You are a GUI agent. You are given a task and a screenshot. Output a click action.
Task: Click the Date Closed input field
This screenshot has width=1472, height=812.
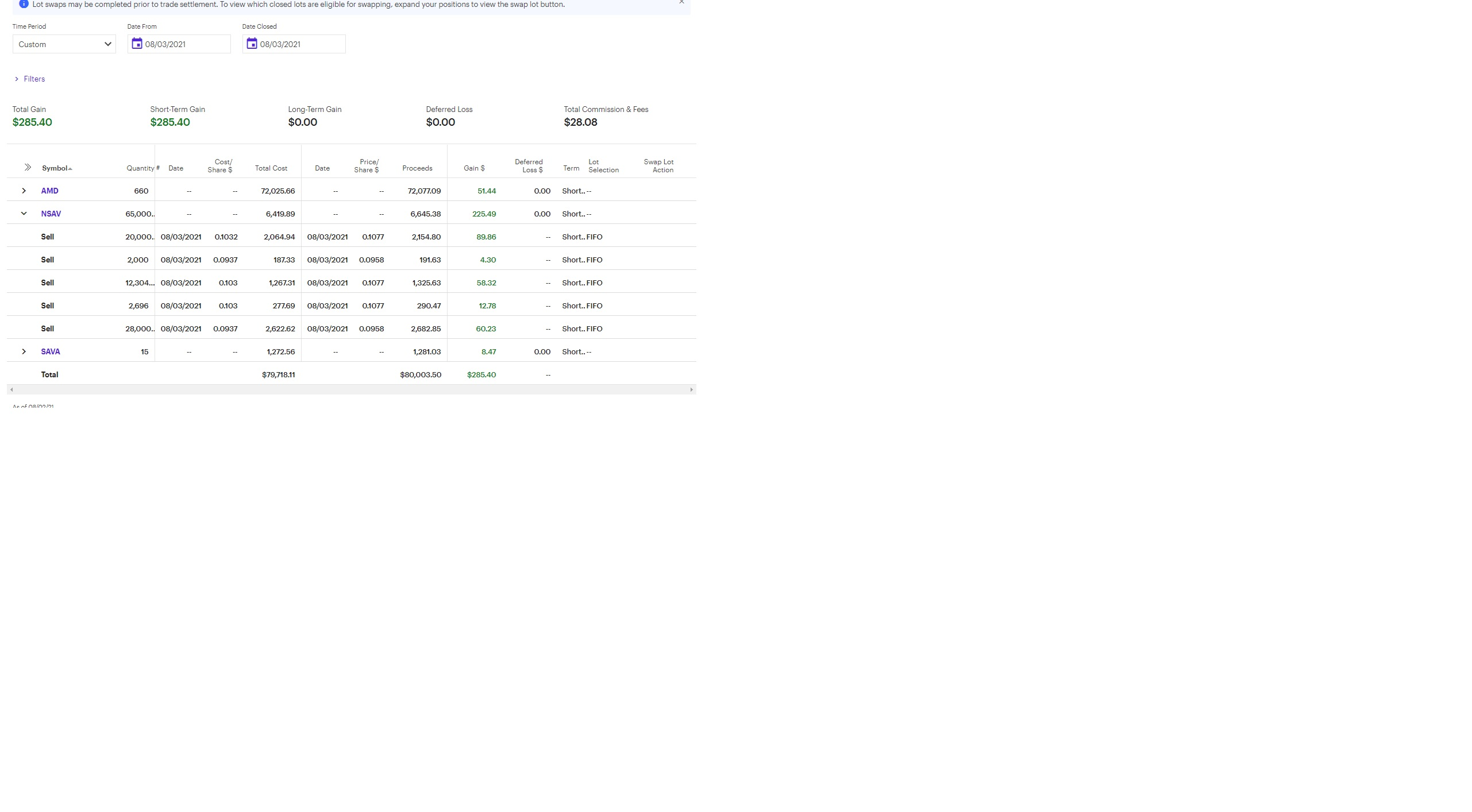pyautogui.click(x=300, y=44)
